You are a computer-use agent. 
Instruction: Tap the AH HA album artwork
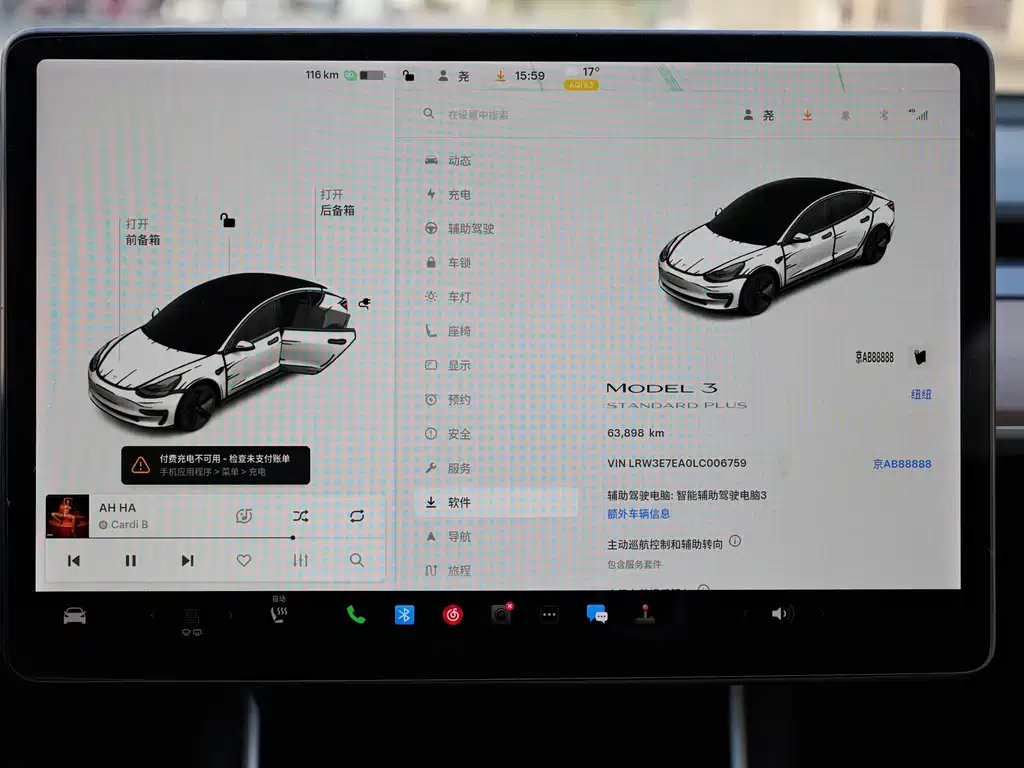click(67, 516)
